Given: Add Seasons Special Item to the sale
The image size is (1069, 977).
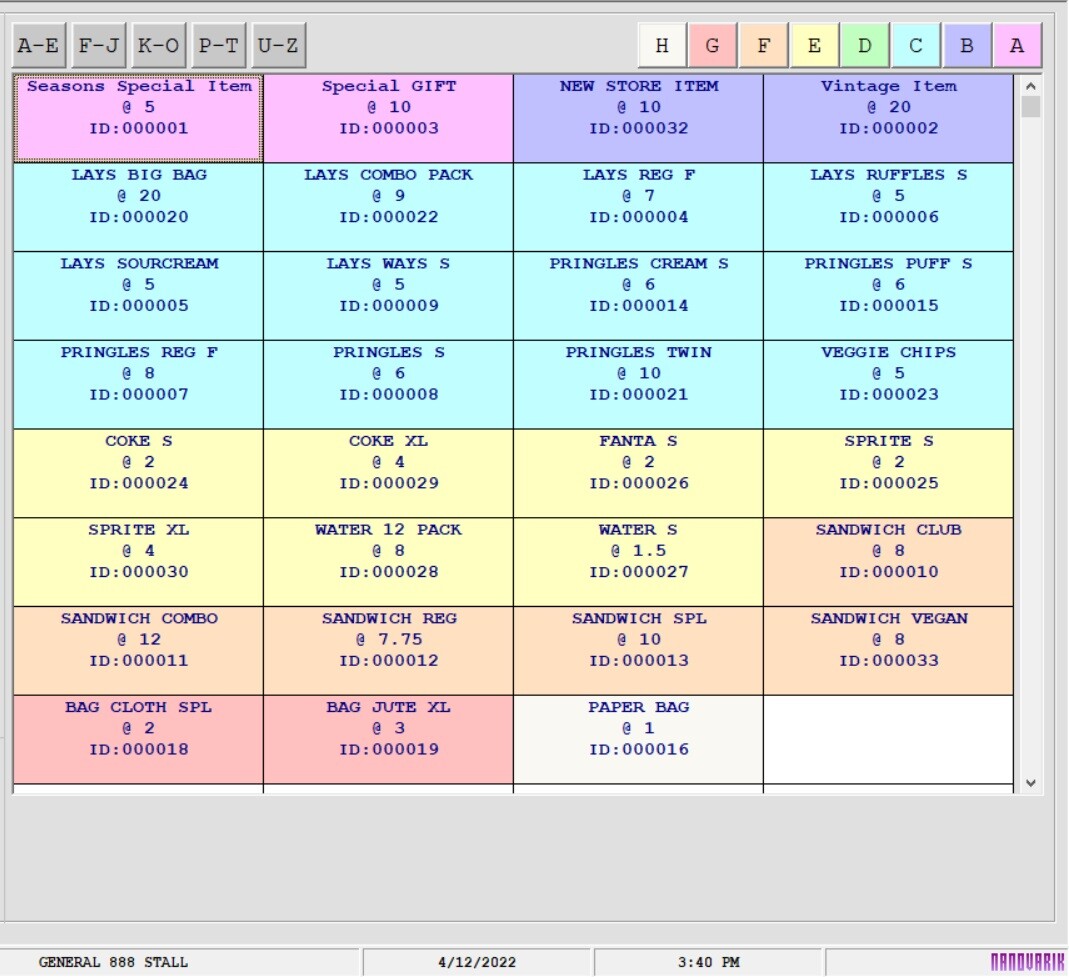Looking at the screenshot, I should (x=138, y=119).
